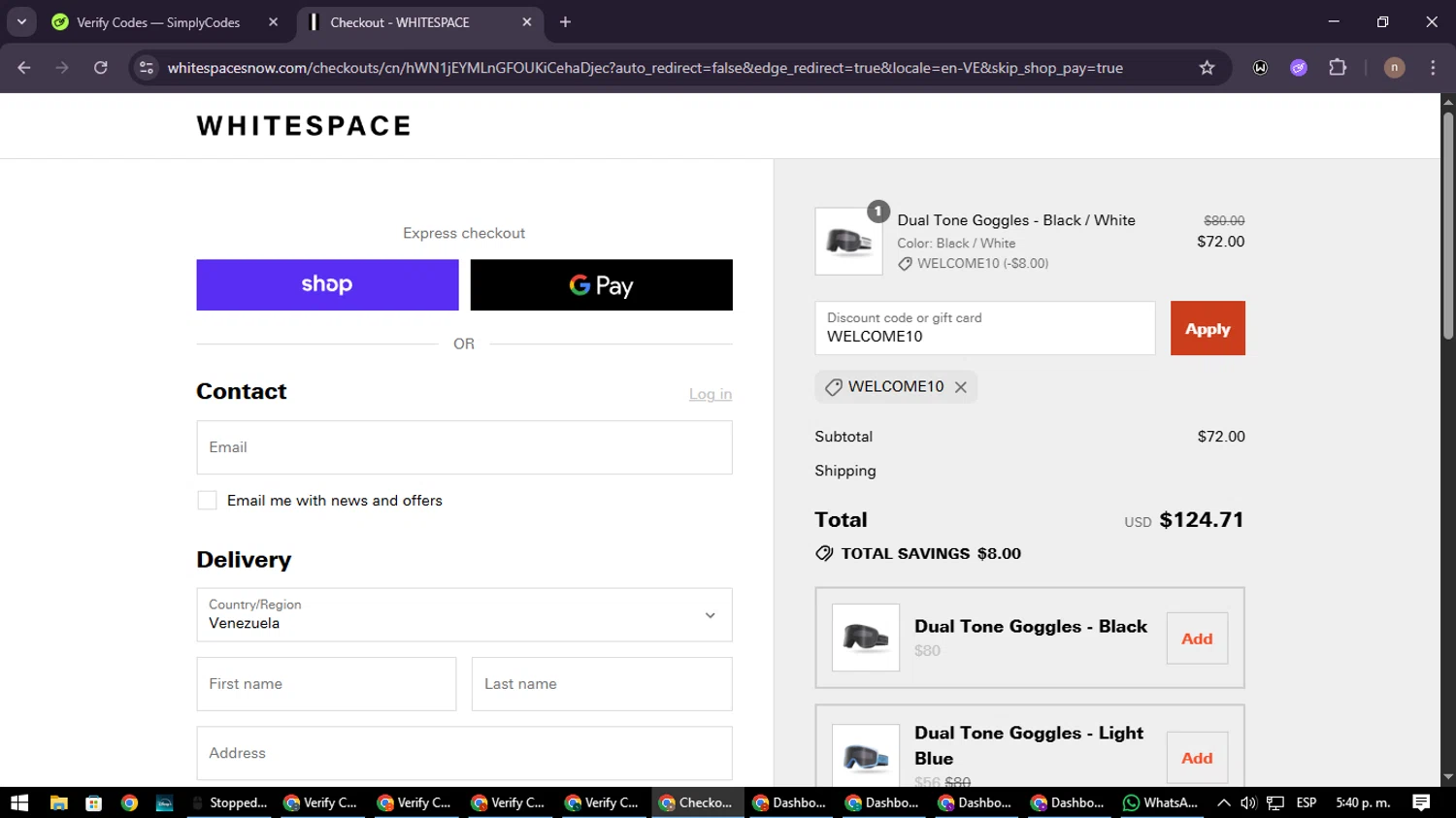Click the TOTAL SAVINGS $8.00 label
The width and height of the screenshot is (1456, 818).
[918, 553]
